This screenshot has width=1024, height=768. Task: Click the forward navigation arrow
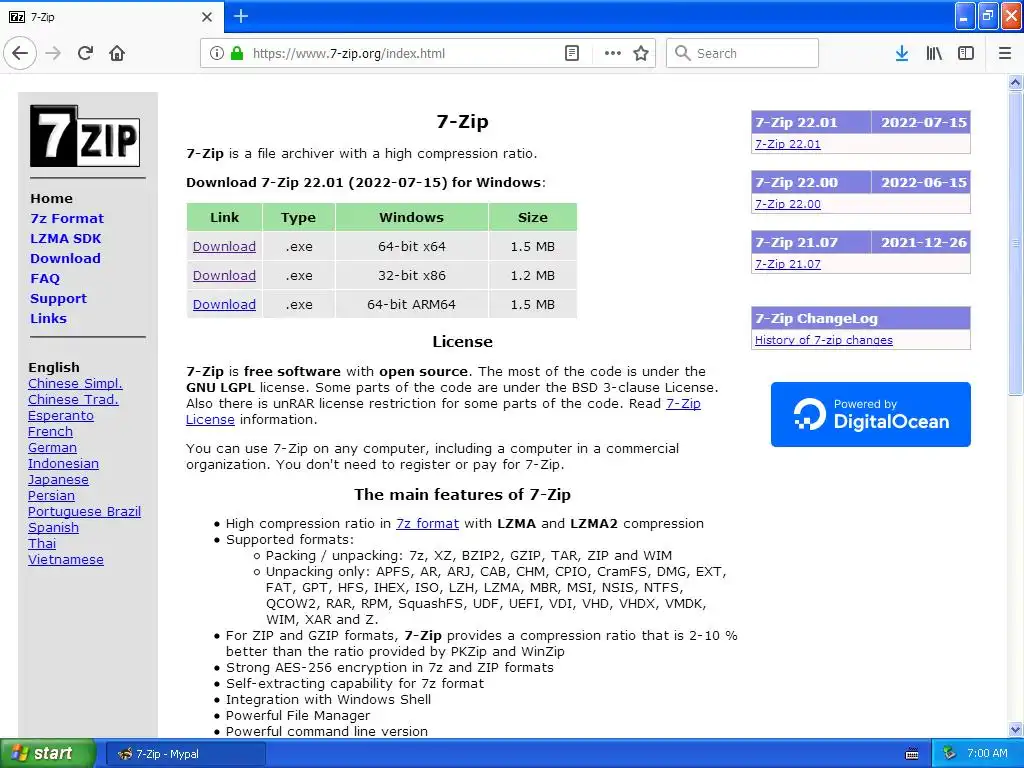pyautogui.click(x=53, y=54)
